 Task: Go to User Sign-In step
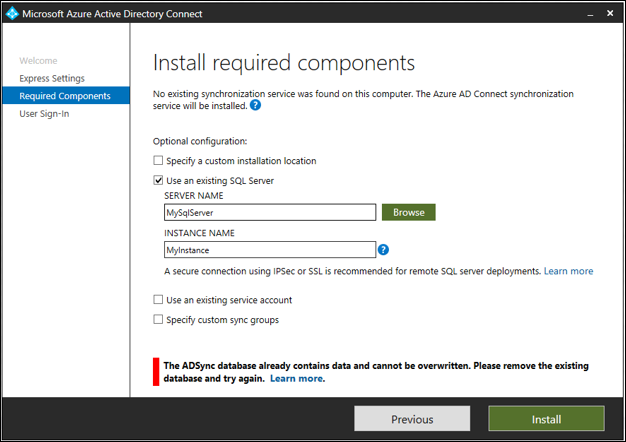pyautogui.click(x=44, y=114)
